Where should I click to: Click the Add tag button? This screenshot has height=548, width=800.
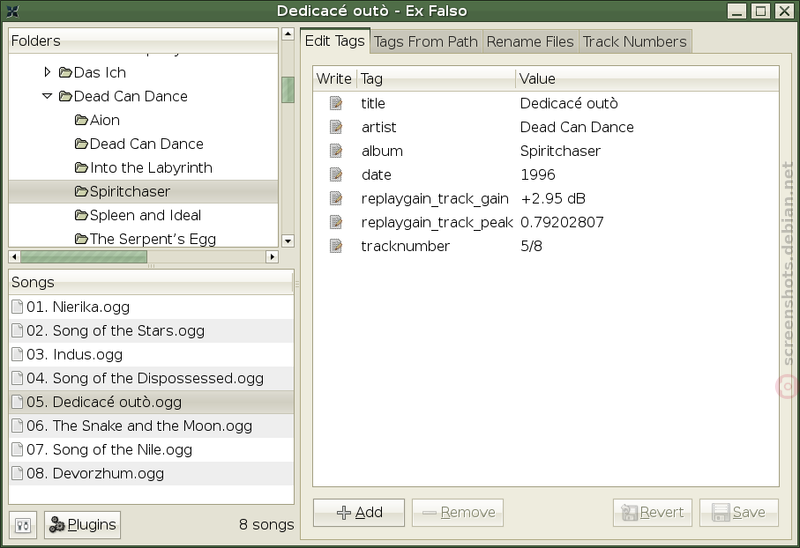[x=359, y=512]
